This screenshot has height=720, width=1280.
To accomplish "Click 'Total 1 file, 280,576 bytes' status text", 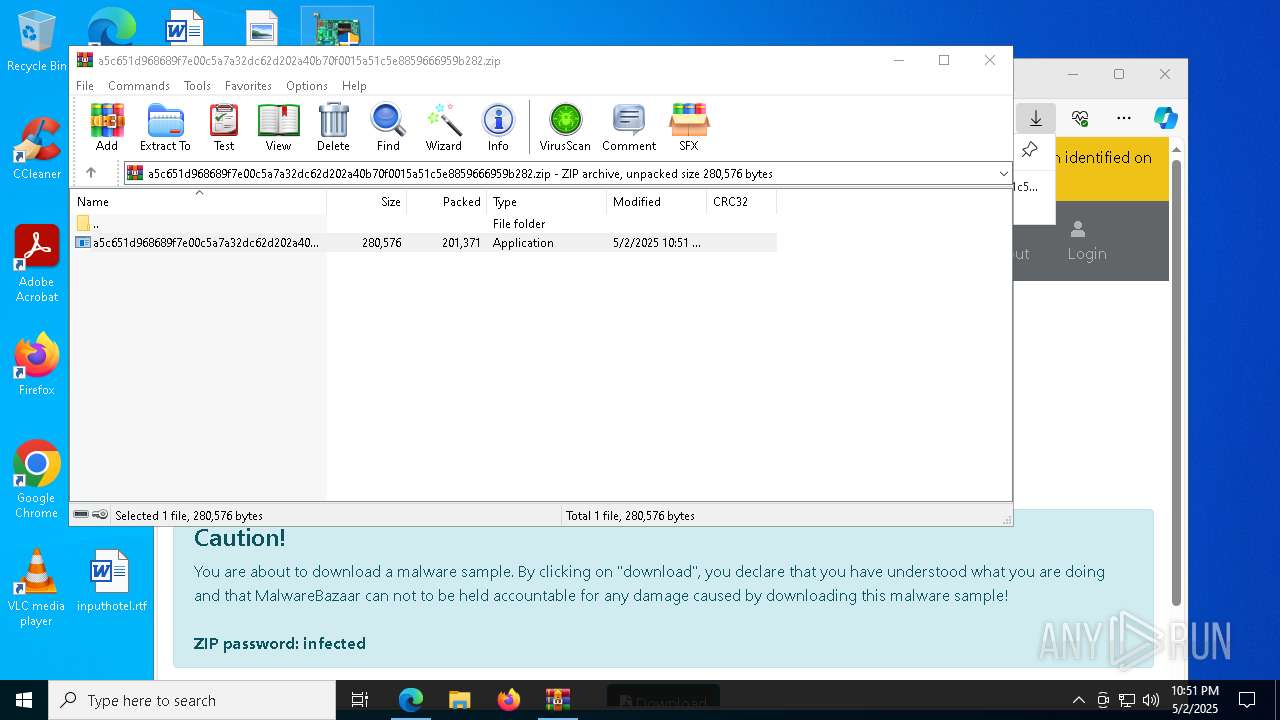I will coord(630,516).
